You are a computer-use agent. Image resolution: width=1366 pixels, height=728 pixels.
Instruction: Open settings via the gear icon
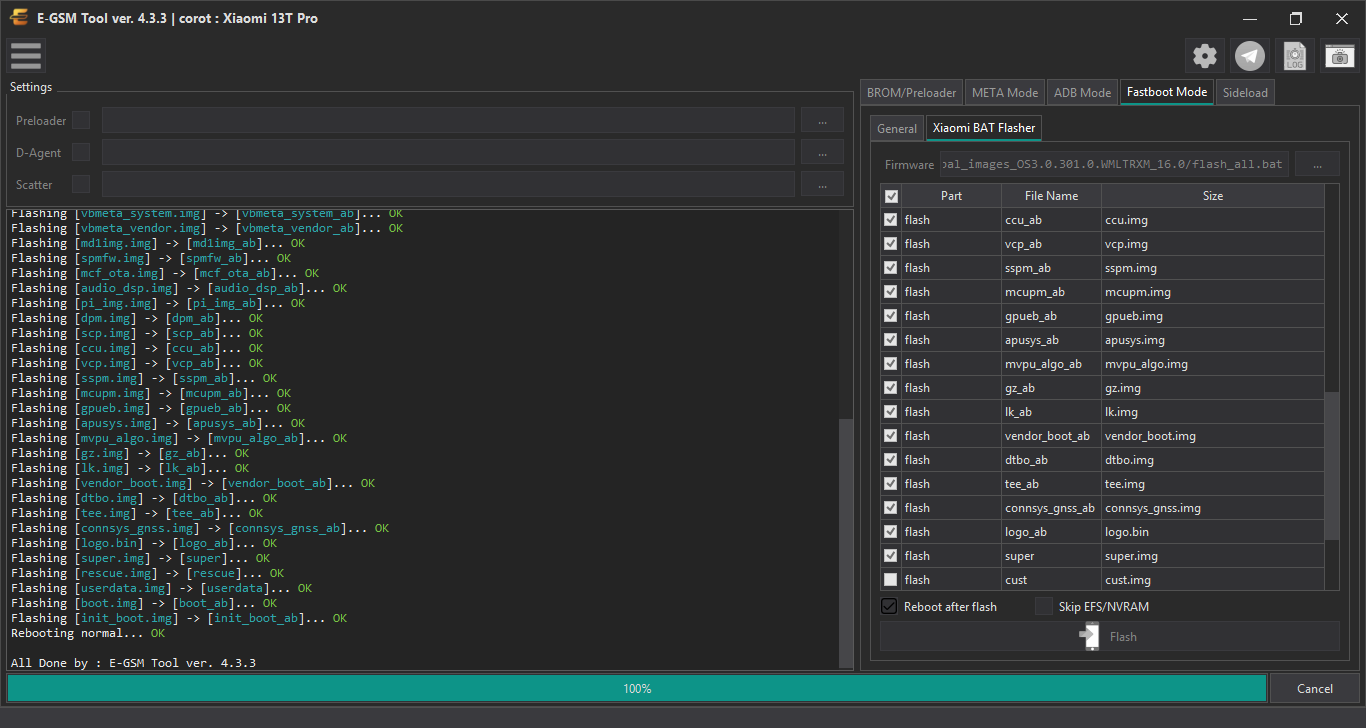click(1205, 56)
